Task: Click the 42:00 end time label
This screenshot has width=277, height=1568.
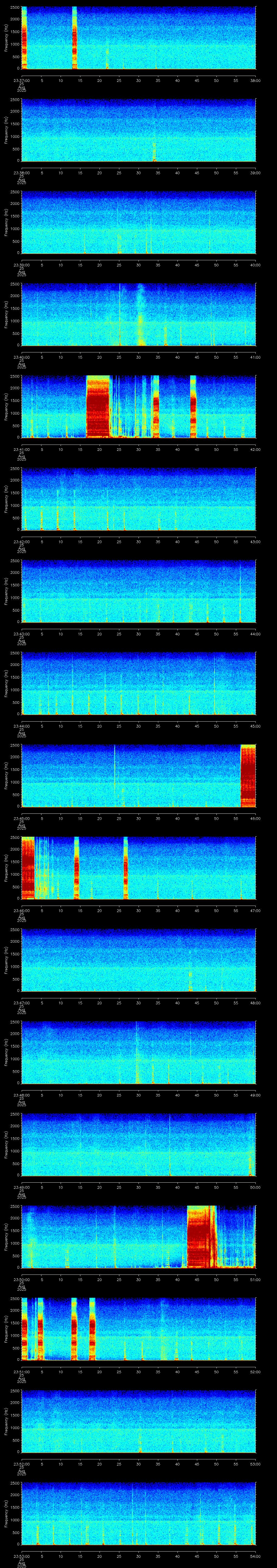Action: (x=256, y=449)
